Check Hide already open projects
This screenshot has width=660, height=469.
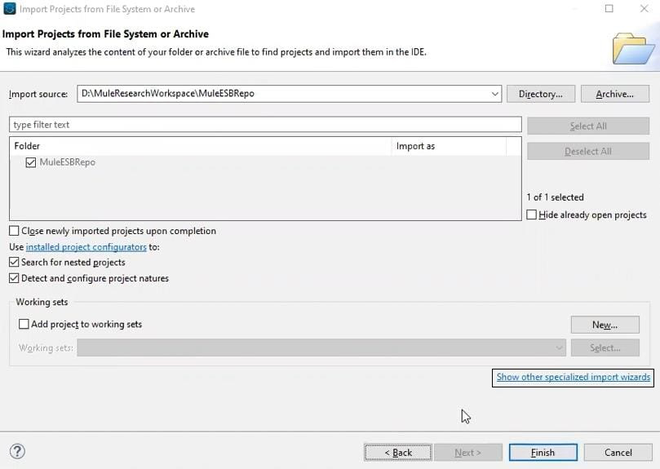[x=532, y=215]
